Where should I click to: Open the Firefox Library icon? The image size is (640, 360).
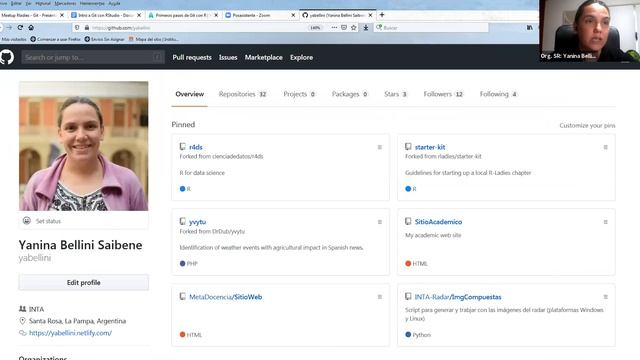coord(529,27)
